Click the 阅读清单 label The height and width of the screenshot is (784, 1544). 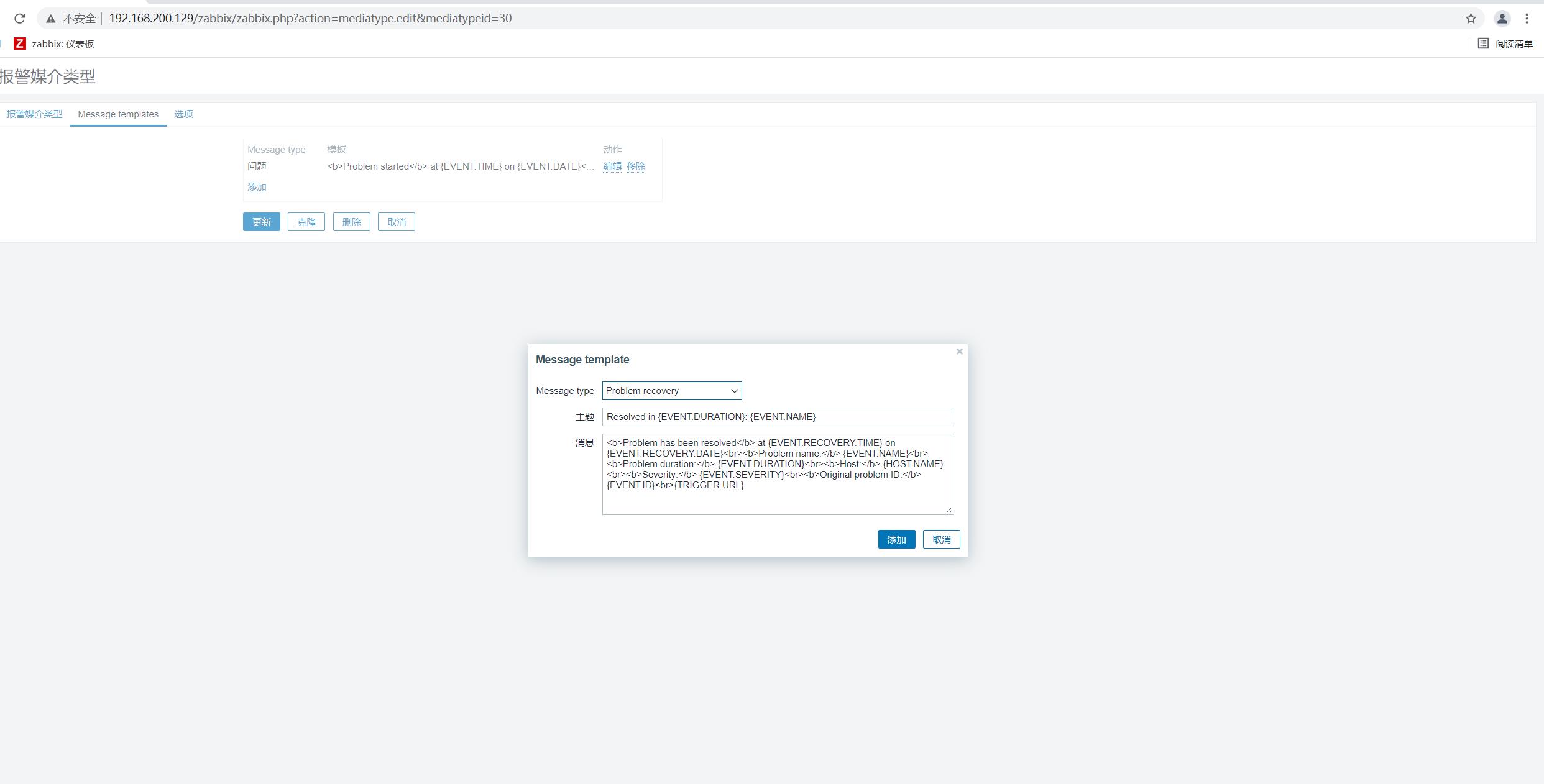tap(1514, 43)
